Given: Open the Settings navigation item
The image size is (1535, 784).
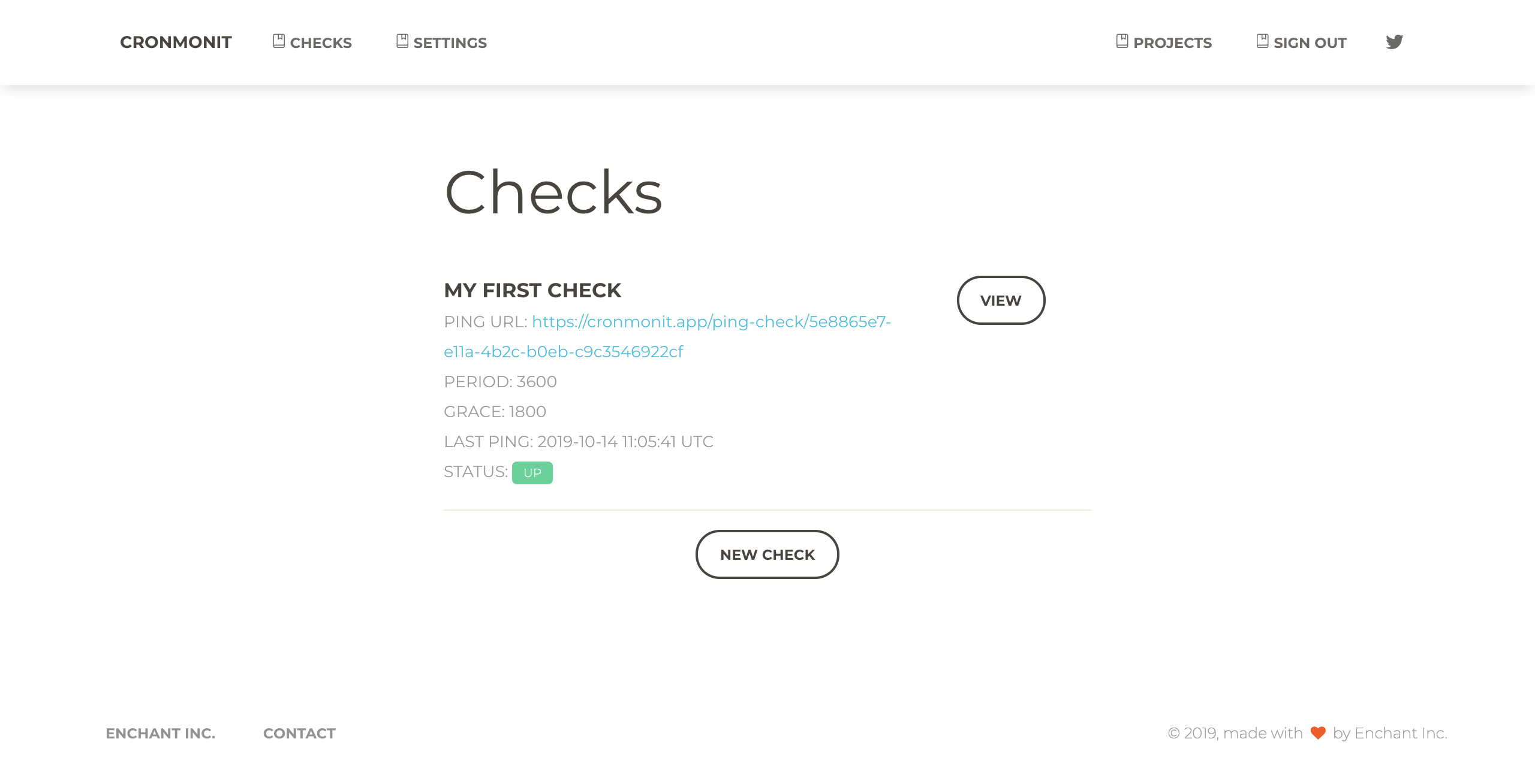Looking at the screenshot, I should pyautogui.click(x=450, y=43).
